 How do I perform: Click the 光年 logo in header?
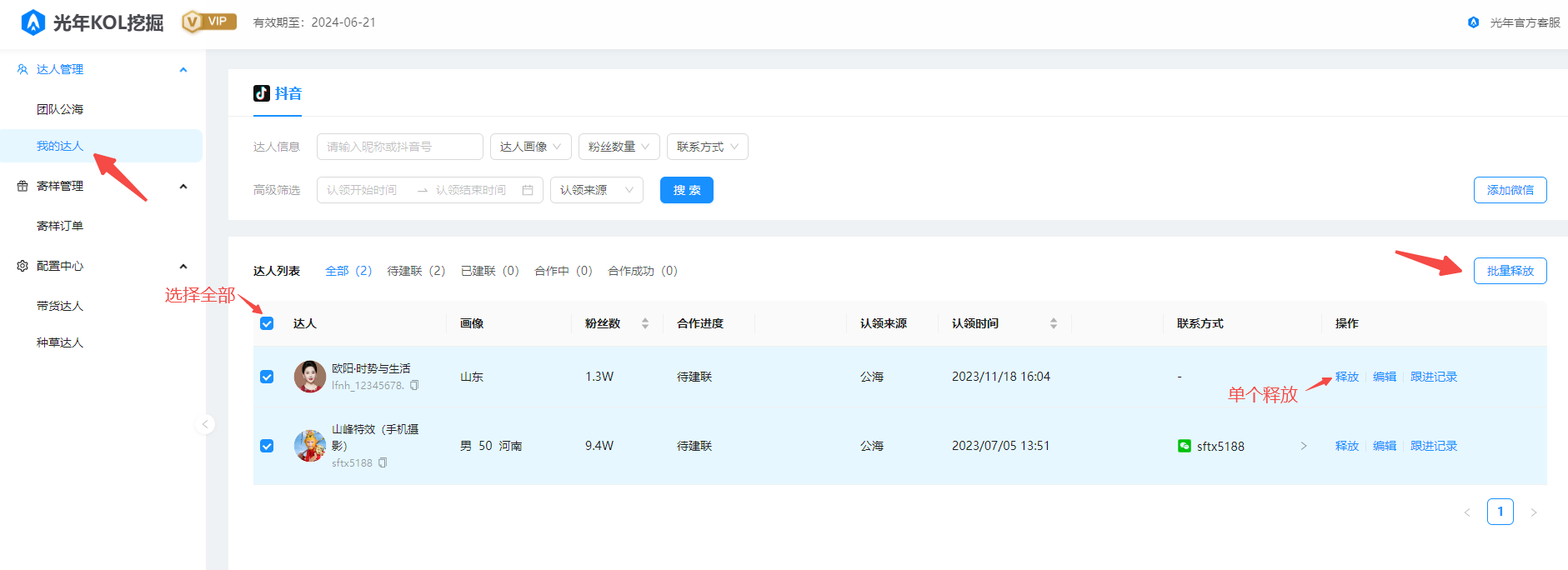click(33, 22)
